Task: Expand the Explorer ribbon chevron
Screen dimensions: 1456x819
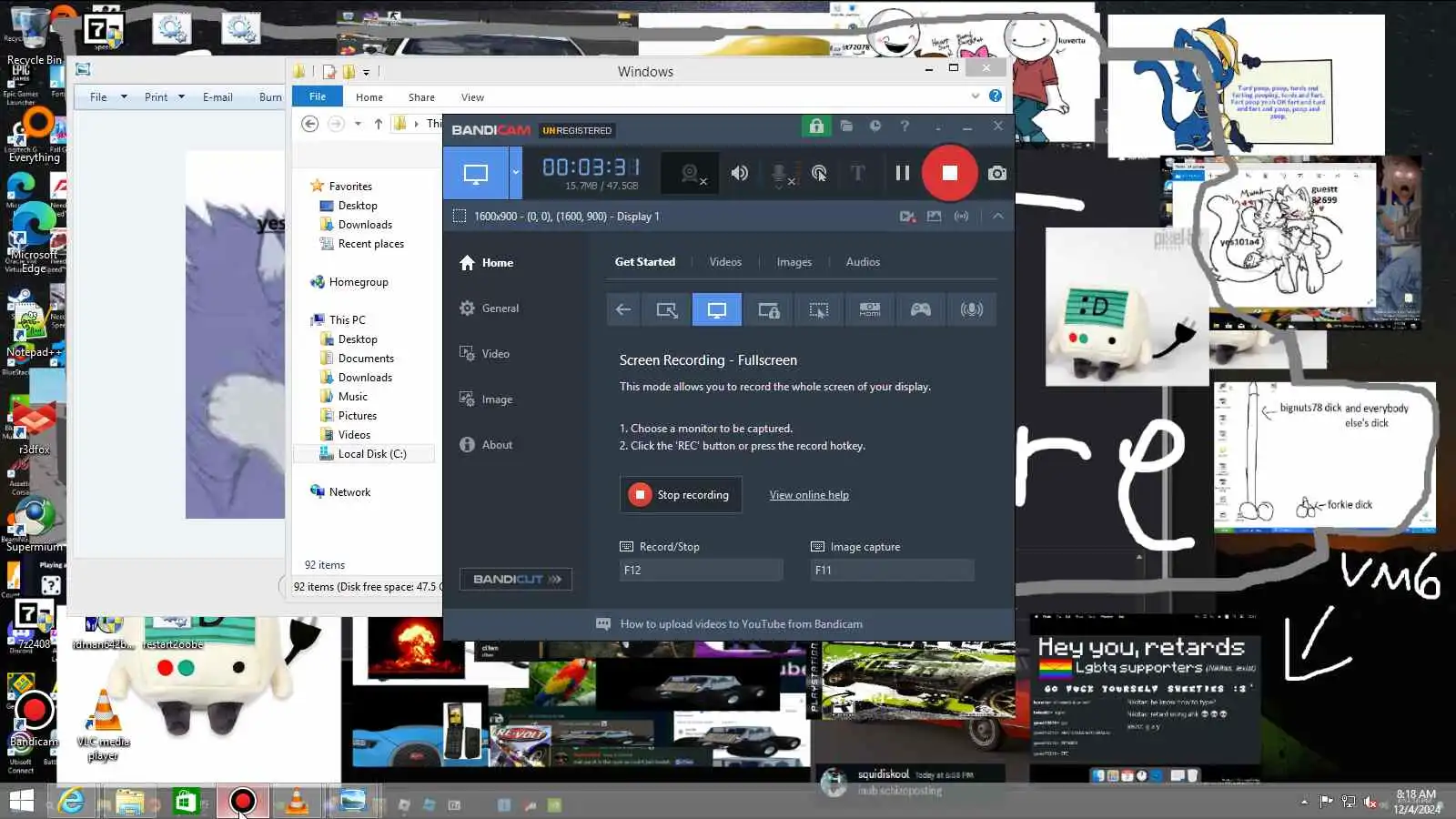Action: tap(976, 96)
